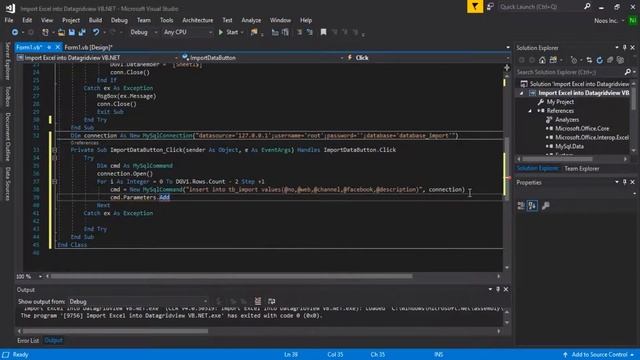640x360 pixels.
Task: Pin the Solution Explorer panel
Action: (624, 48)
